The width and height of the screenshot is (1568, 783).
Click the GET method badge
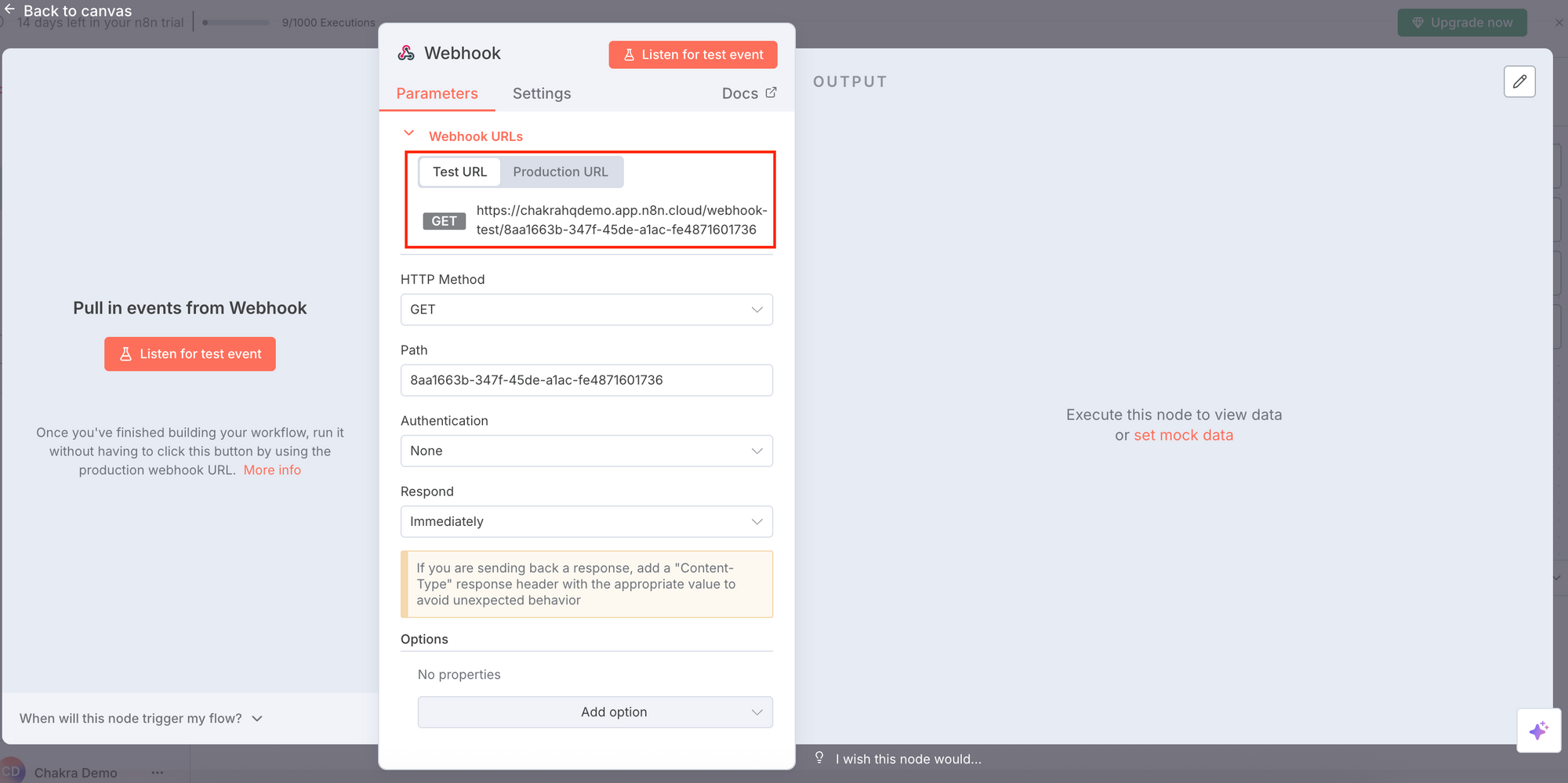point(444,221)
